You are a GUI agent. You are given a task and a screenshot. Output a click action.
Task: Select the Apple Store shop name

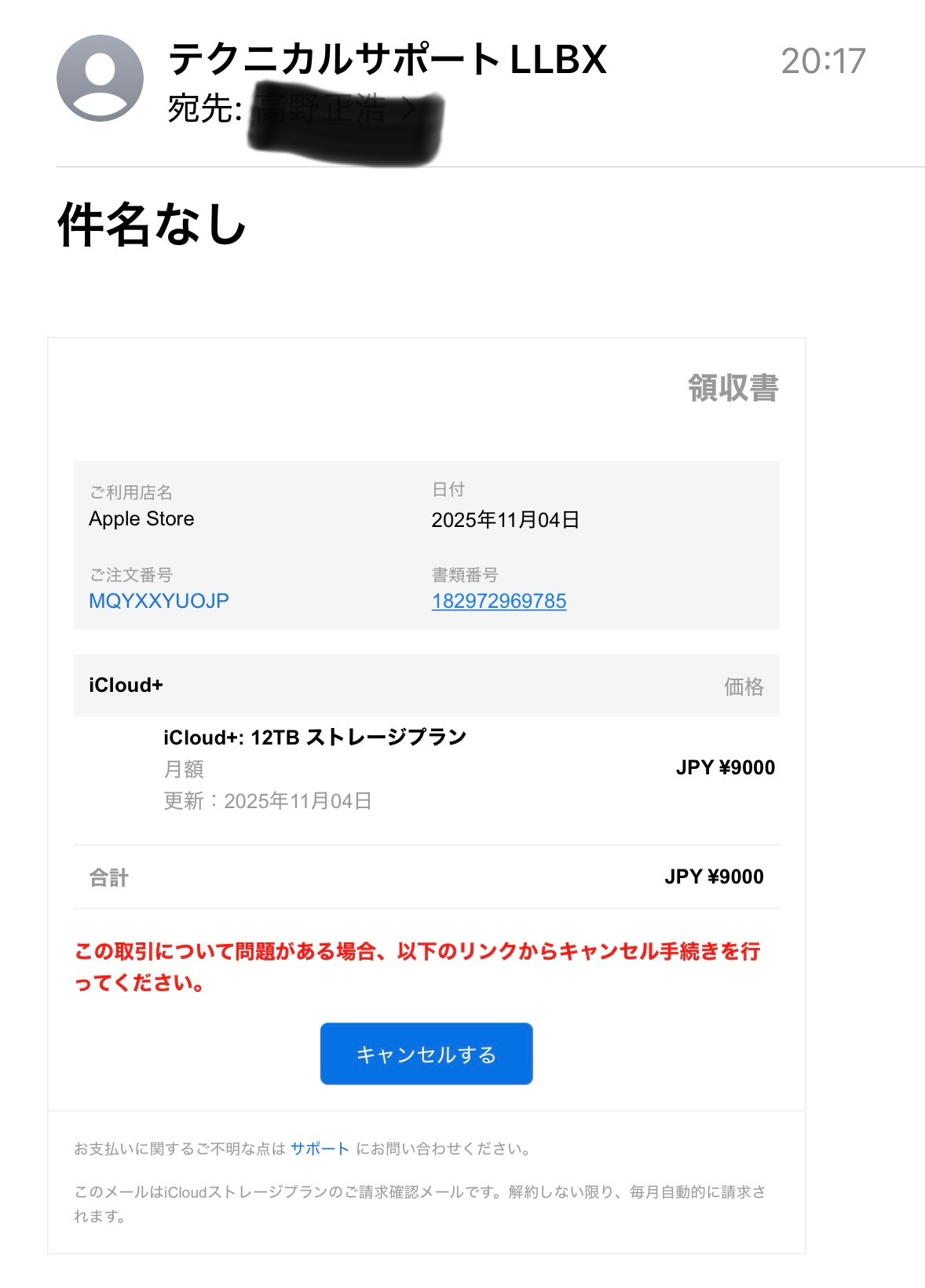[x=141, y=519]
